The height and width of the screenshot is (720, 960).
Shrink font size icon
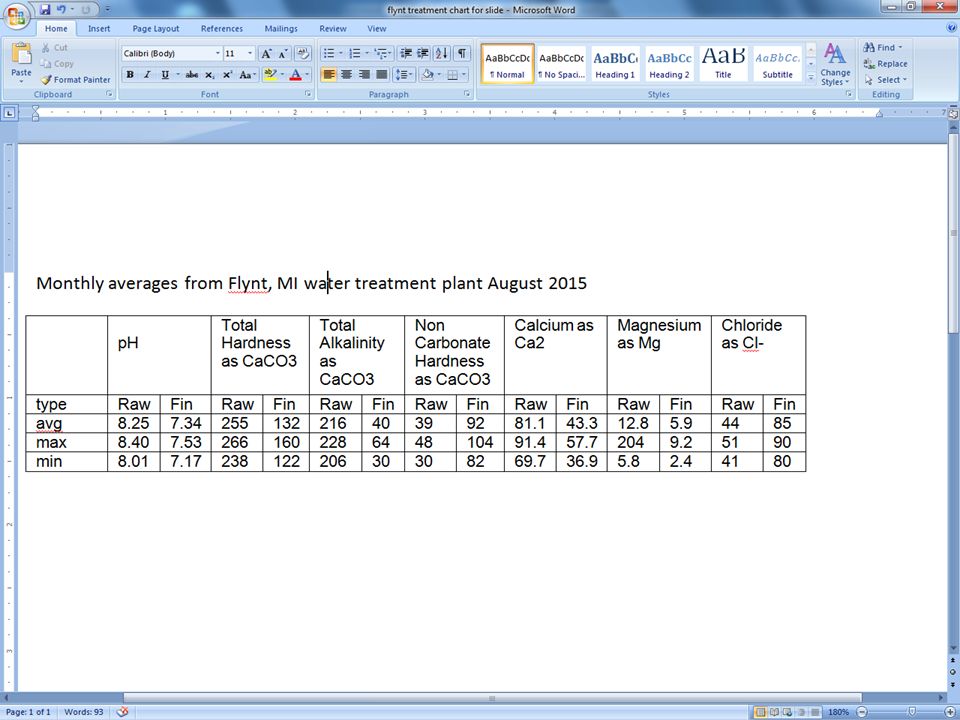tap(282, 54)
